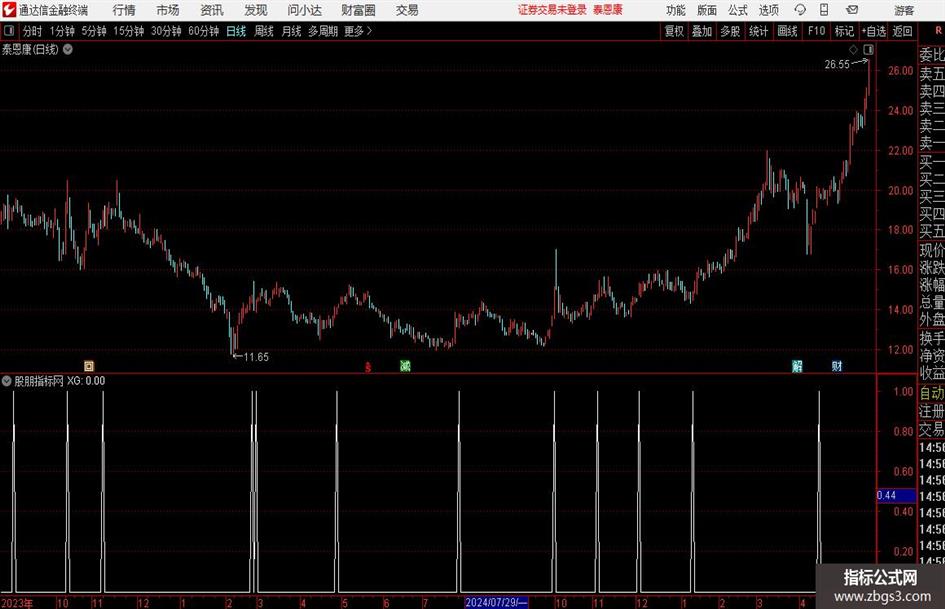Switch to 分时 chart period
The height and width of the screenshot is (609, 945).
click(33, 31)
